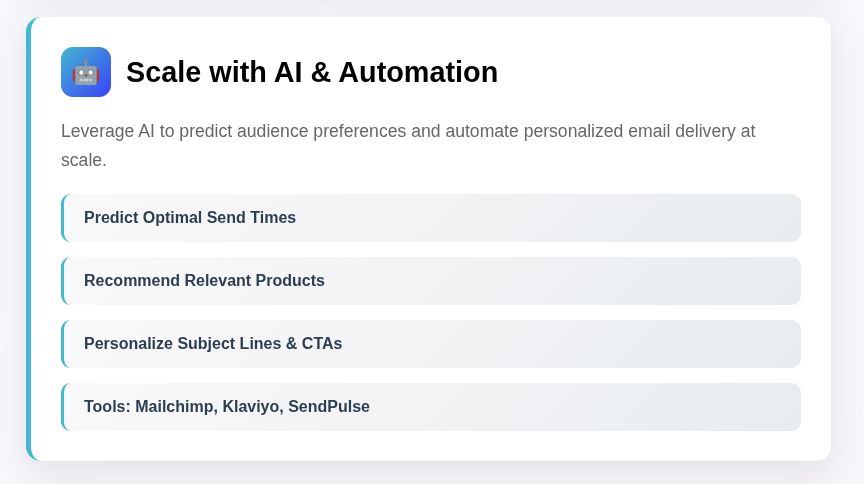The image size is (864, 484).
Task: Click the 'Tools: Mailchimp, Klaviyo, SendPulse' row
Action: click(x=431, y=407)
